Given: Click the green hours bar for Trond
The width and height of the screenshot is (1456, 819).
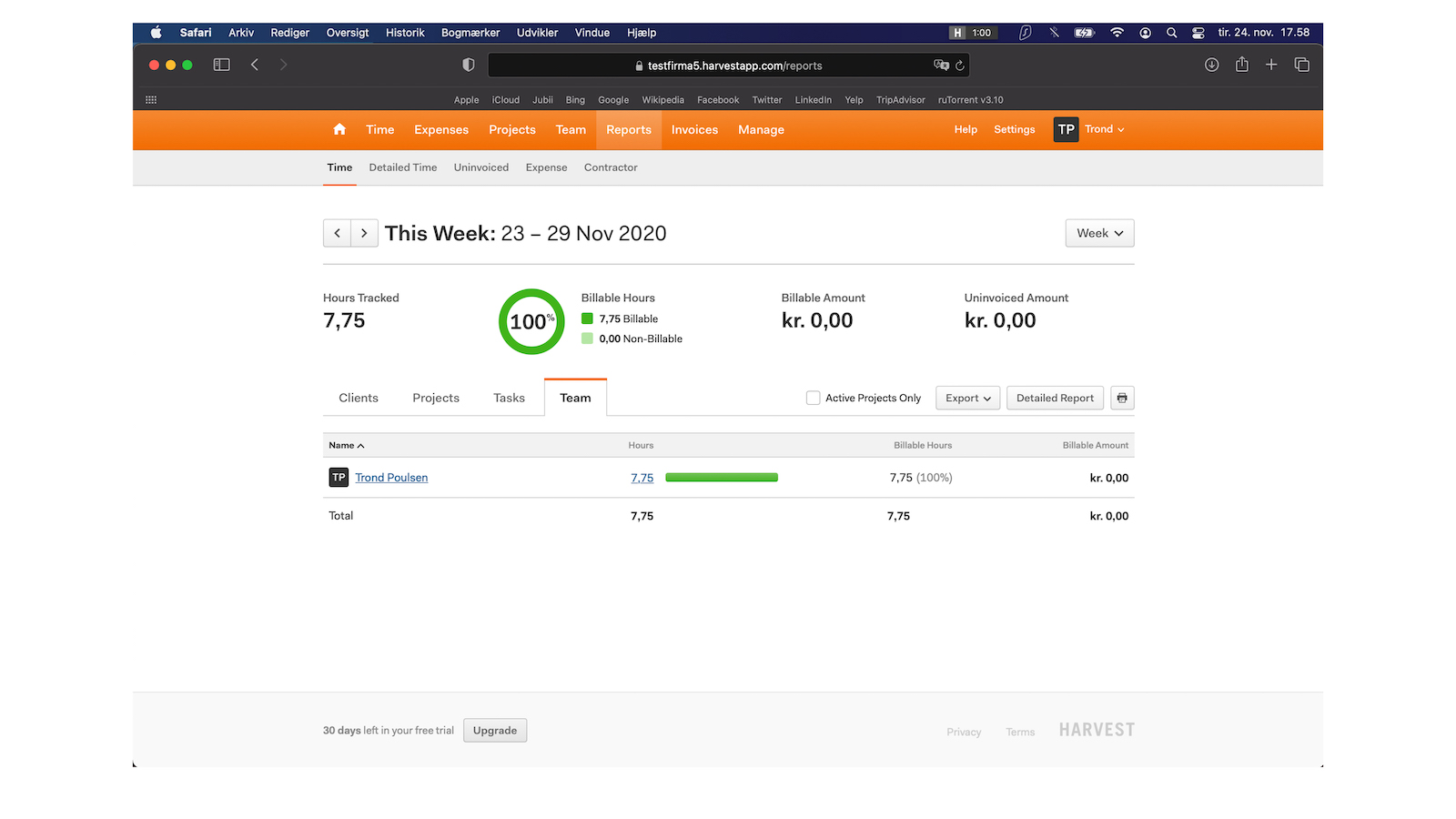Looking at the screenshot, I should [722, 478].
